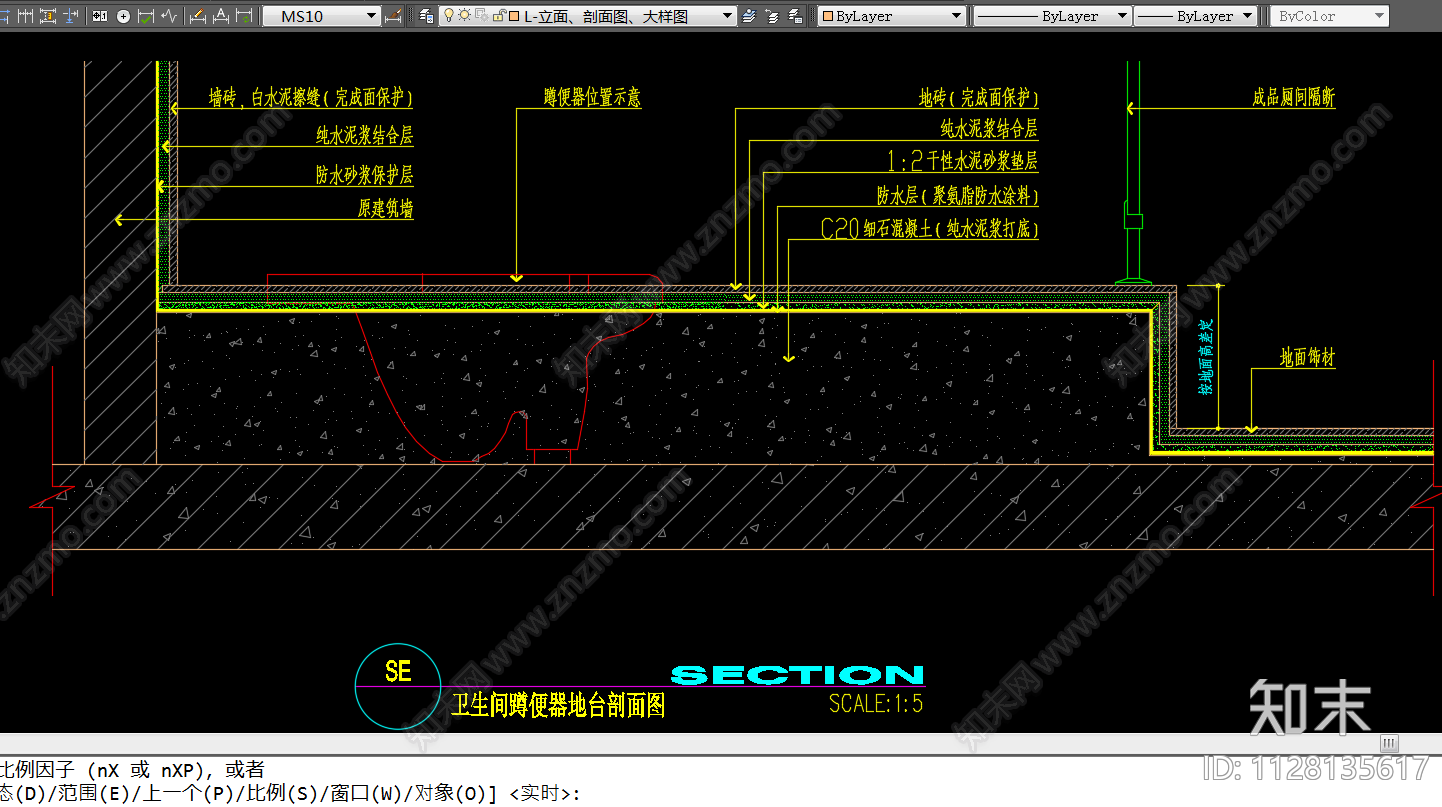Select the Dimension Edit tool

pos(197,16)
